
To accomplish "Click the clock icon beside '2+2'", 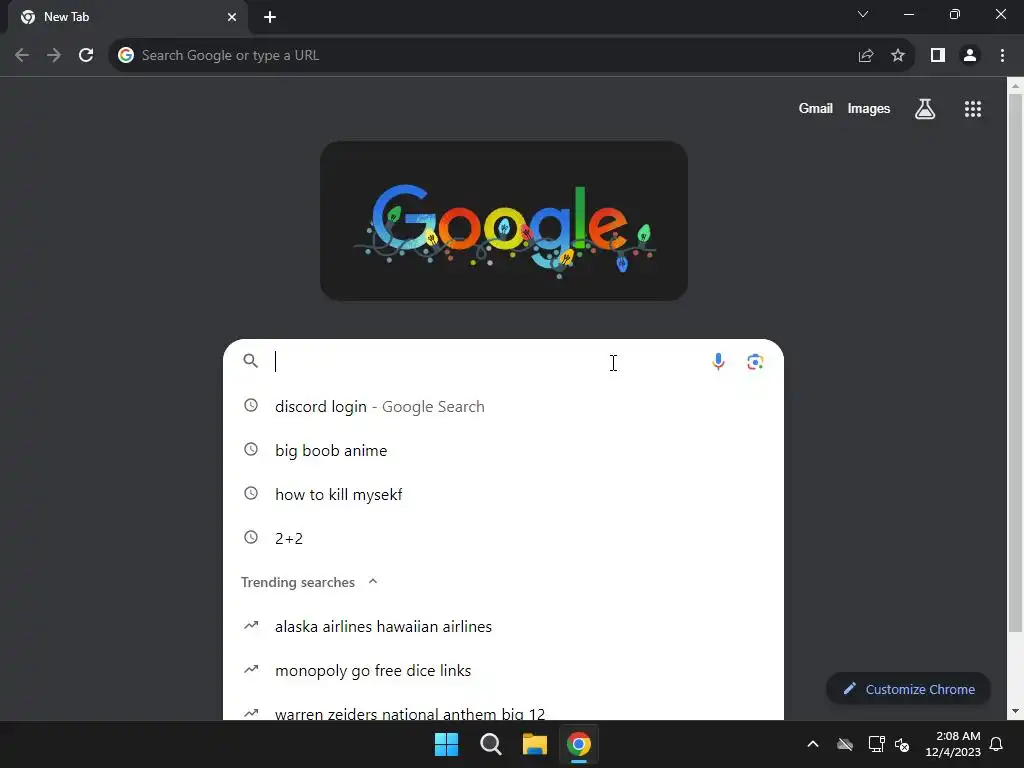I will coord(251,537).
